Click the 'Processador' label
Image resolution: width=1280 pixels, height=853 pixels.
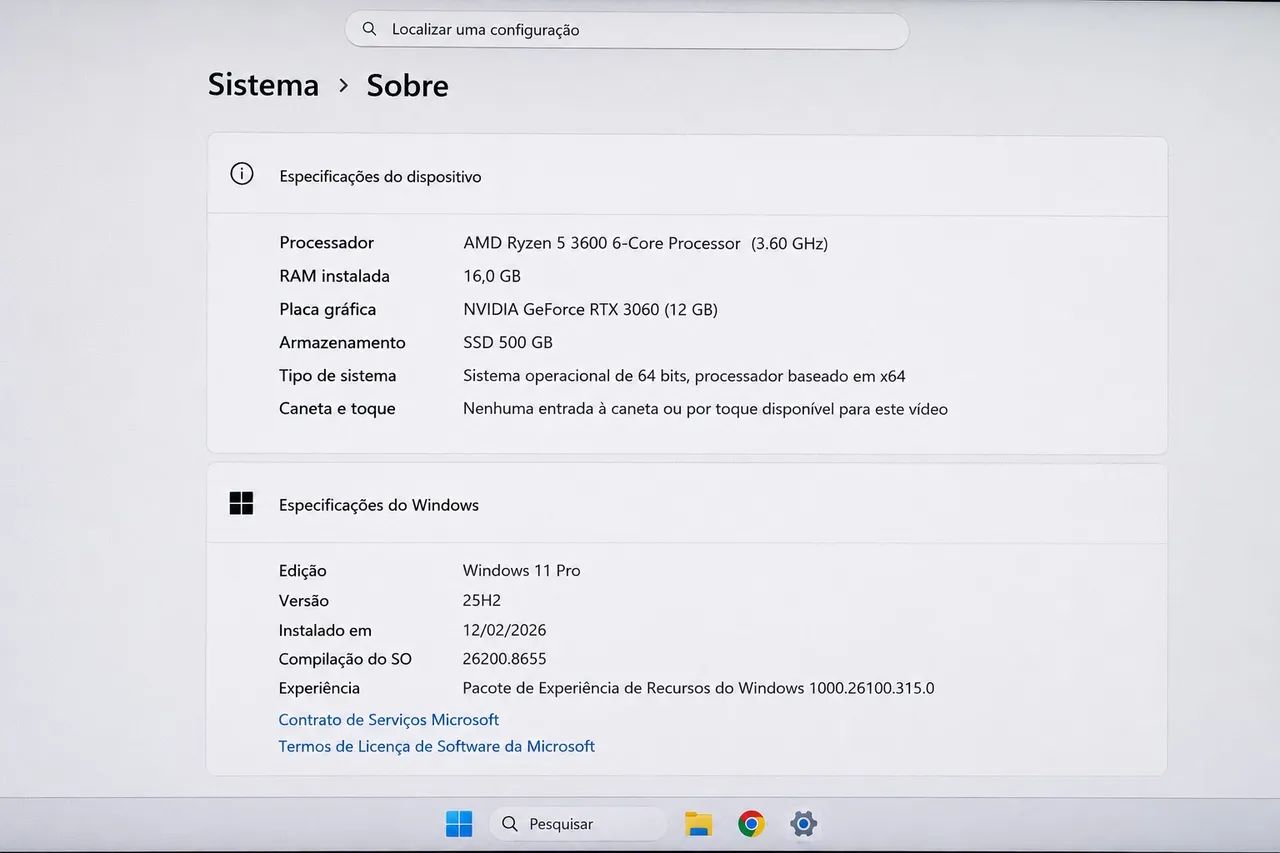click(x=326, y=243)
